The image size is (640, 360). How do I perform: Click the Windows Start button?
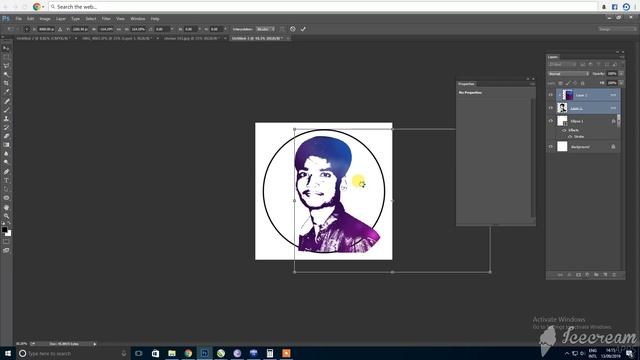pyautogui.click(x=7, y=353)
